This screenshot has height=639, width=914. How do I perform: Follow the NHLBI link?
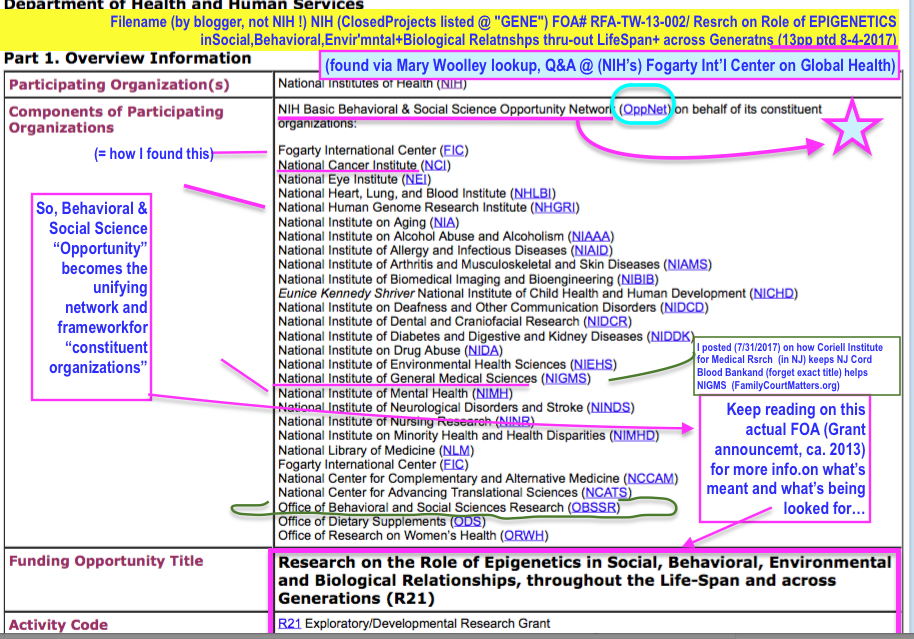pyautogui.click(x=531, y=193)
